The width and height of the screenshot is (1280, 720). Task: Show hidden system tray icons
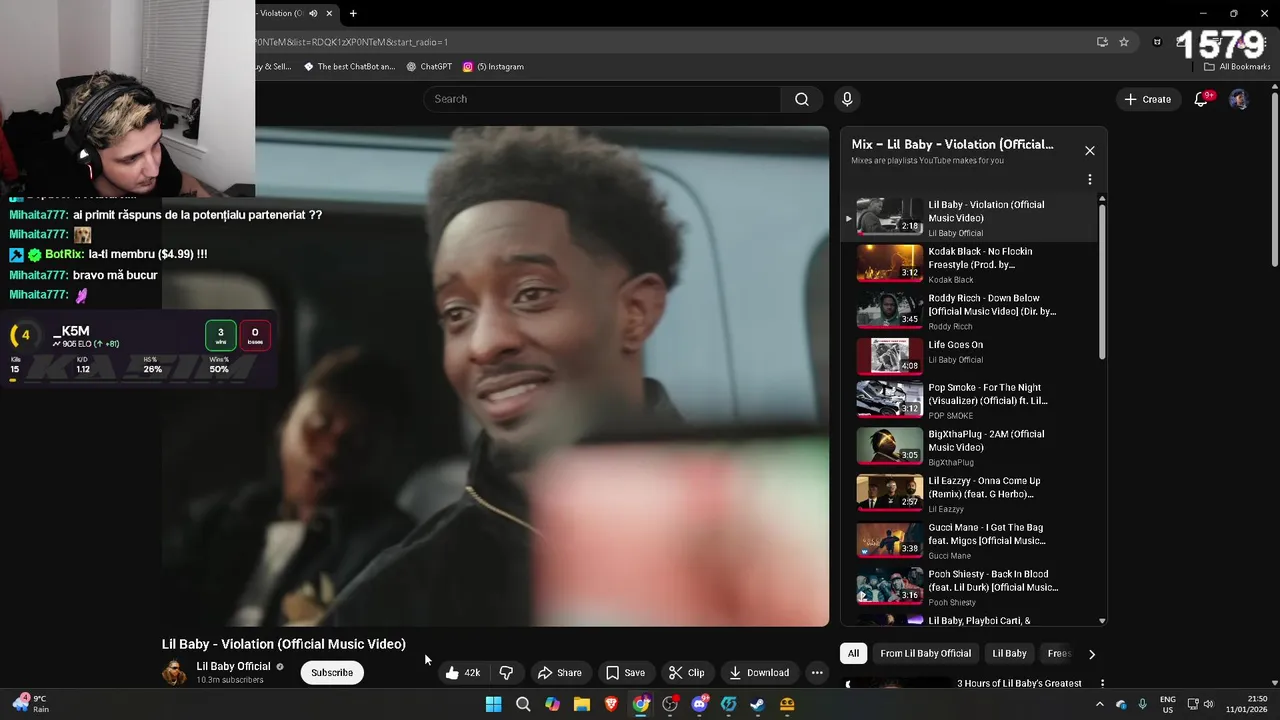(1099, 704)
